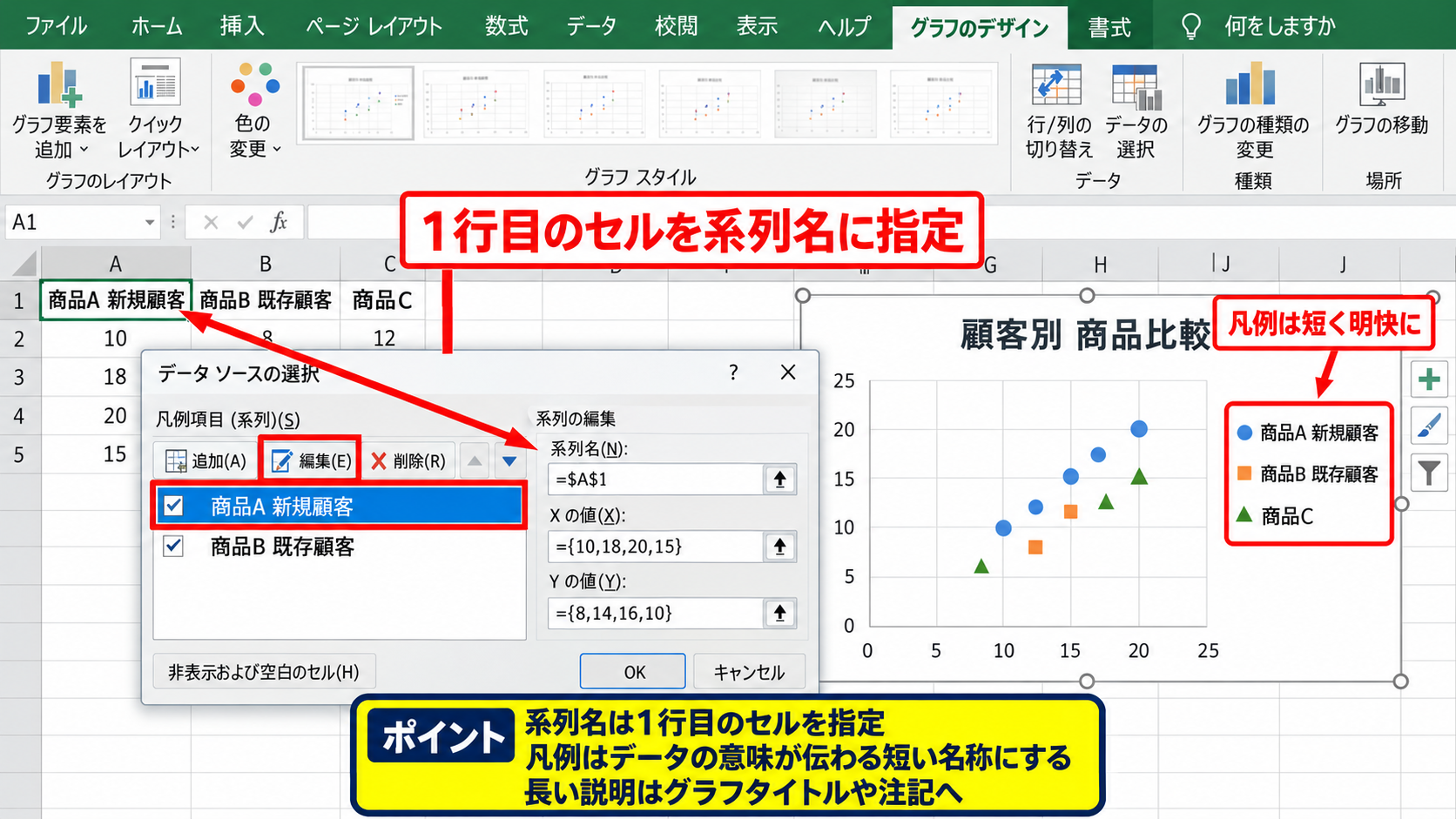Open Quick Layout (クイックレイアウト) options
This screenshot has width=1456, height=819.
[x=157, y=110]
